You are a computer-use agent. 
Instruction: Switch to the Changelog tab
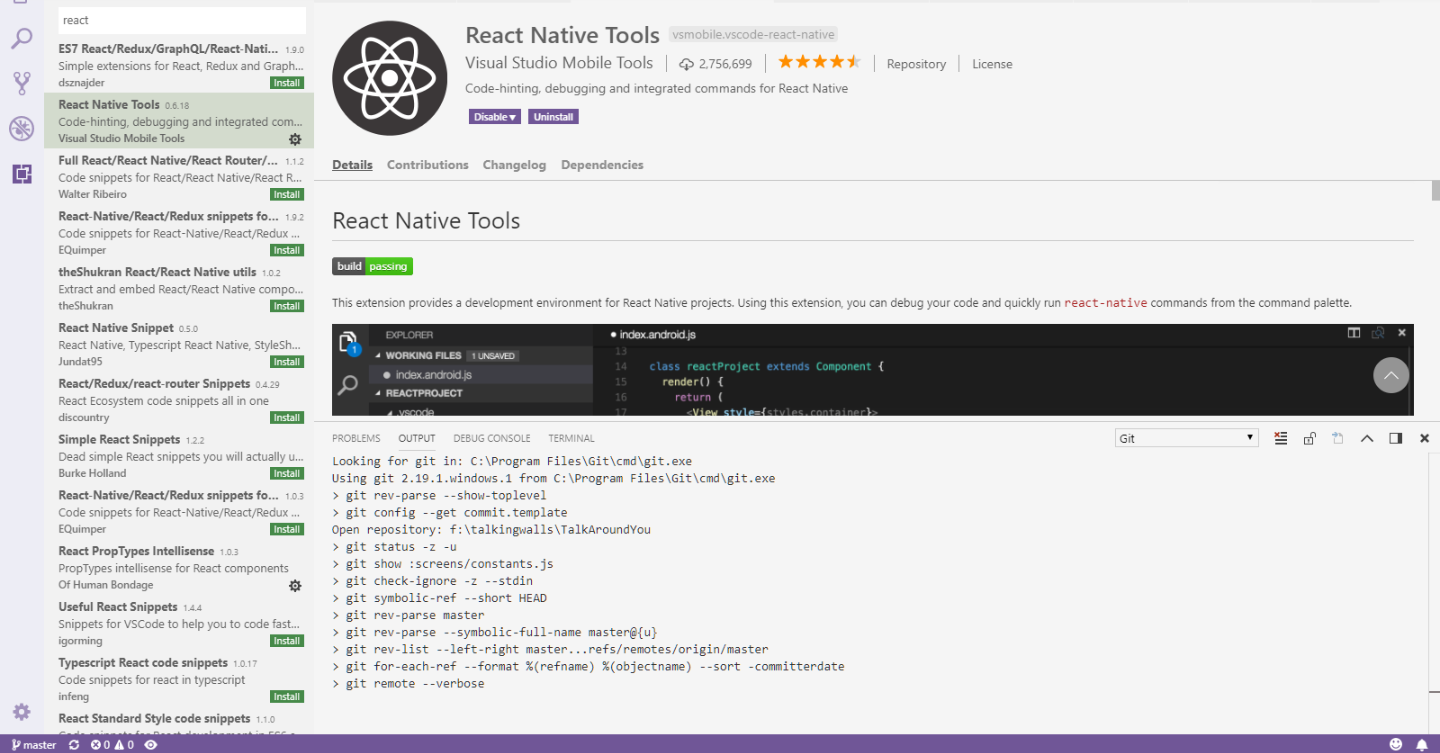[514, 165]
